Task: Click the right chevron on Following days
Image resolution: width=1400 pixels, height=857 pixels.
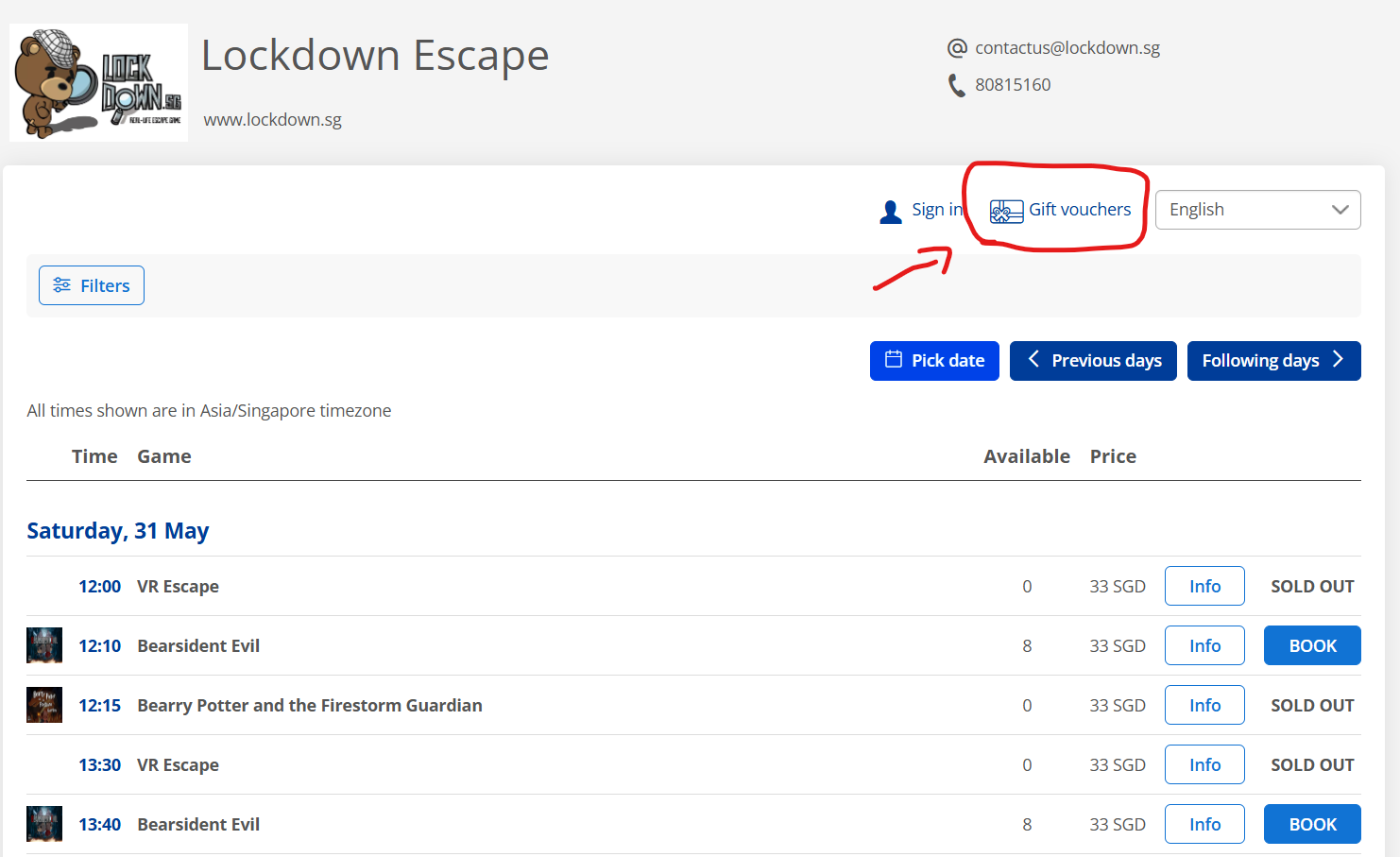Action: click(x=1338, y=359)
